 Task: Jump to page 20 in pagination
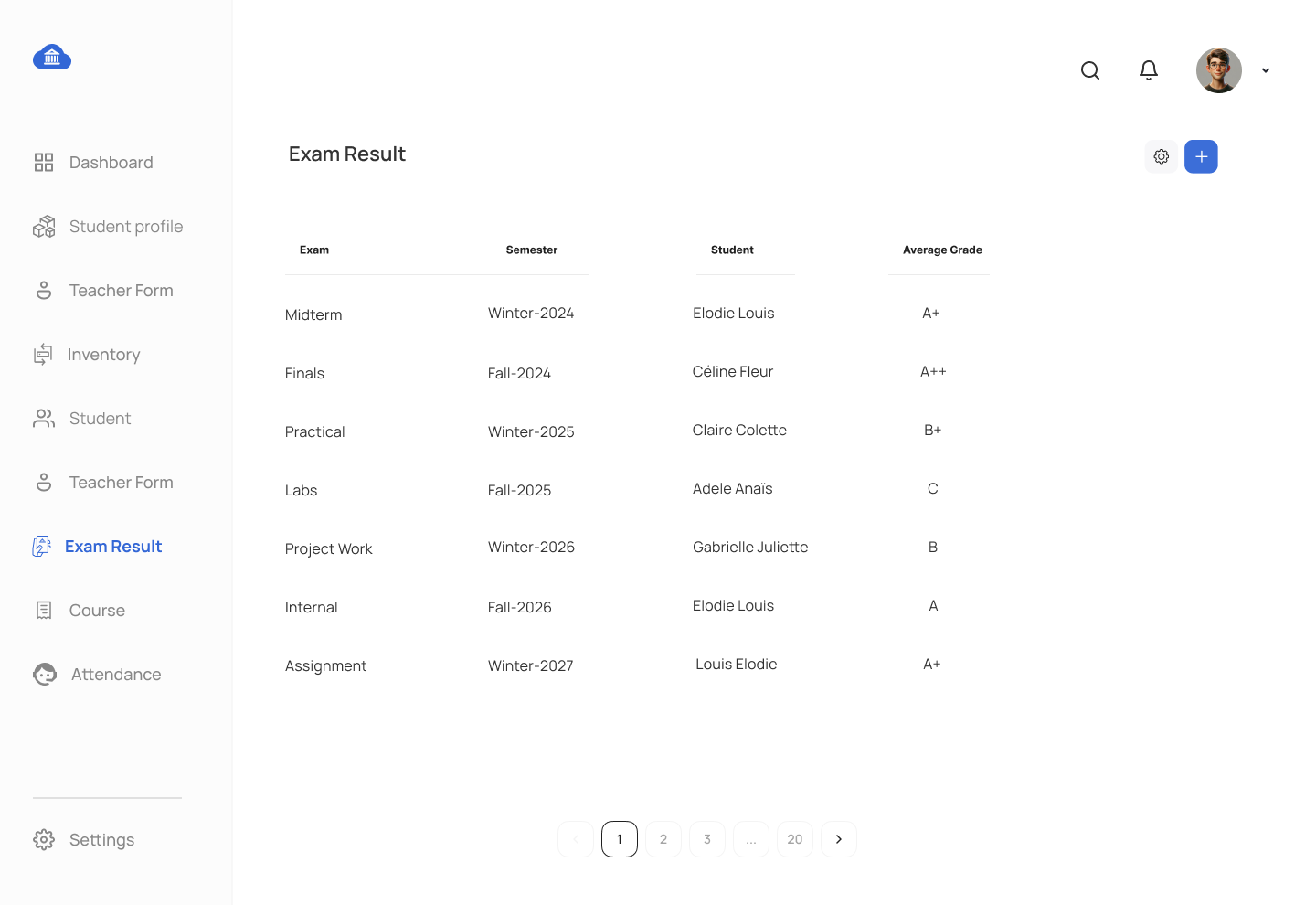click(x=795, y=839)
